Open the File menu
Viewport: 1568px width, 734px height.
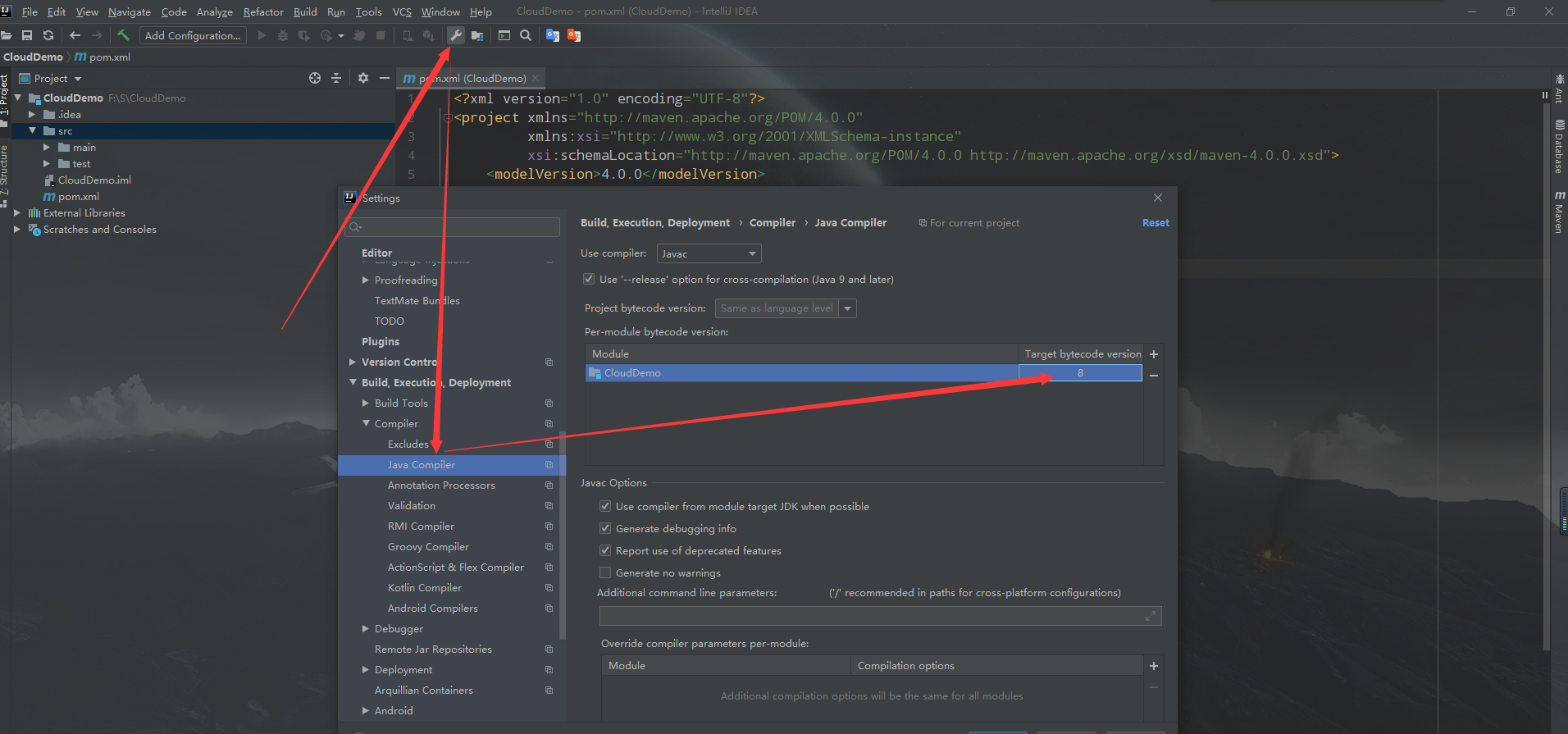(30, 11)
